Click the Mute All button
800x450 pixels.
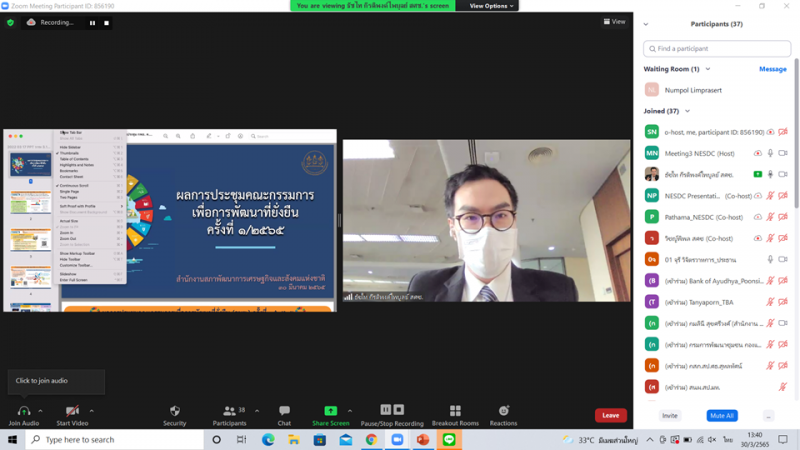point(721,415)
